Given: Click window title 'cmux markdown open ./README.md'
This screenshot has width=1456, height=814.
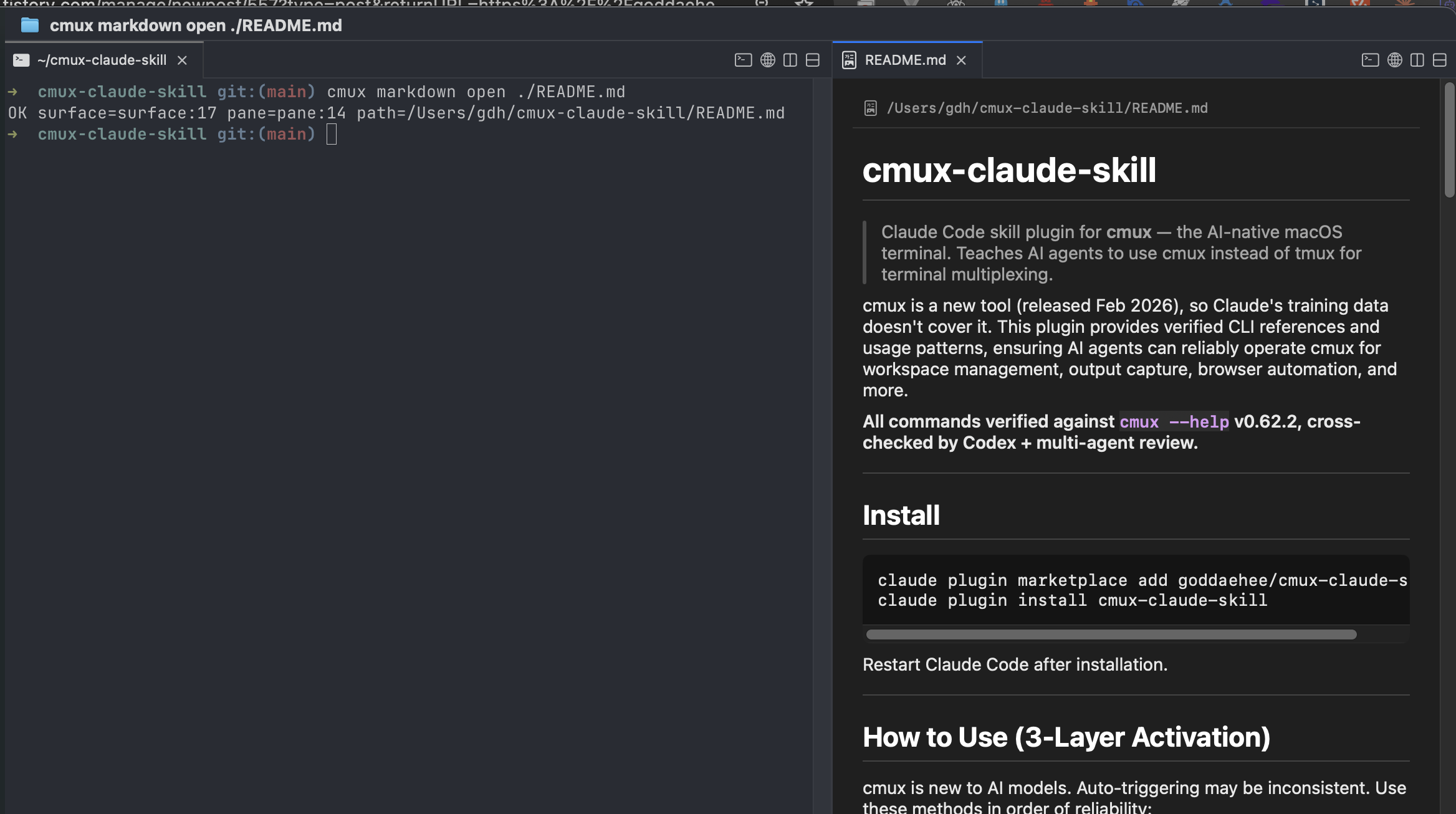Looking at the screenshot, I should (x=196, y=25).
